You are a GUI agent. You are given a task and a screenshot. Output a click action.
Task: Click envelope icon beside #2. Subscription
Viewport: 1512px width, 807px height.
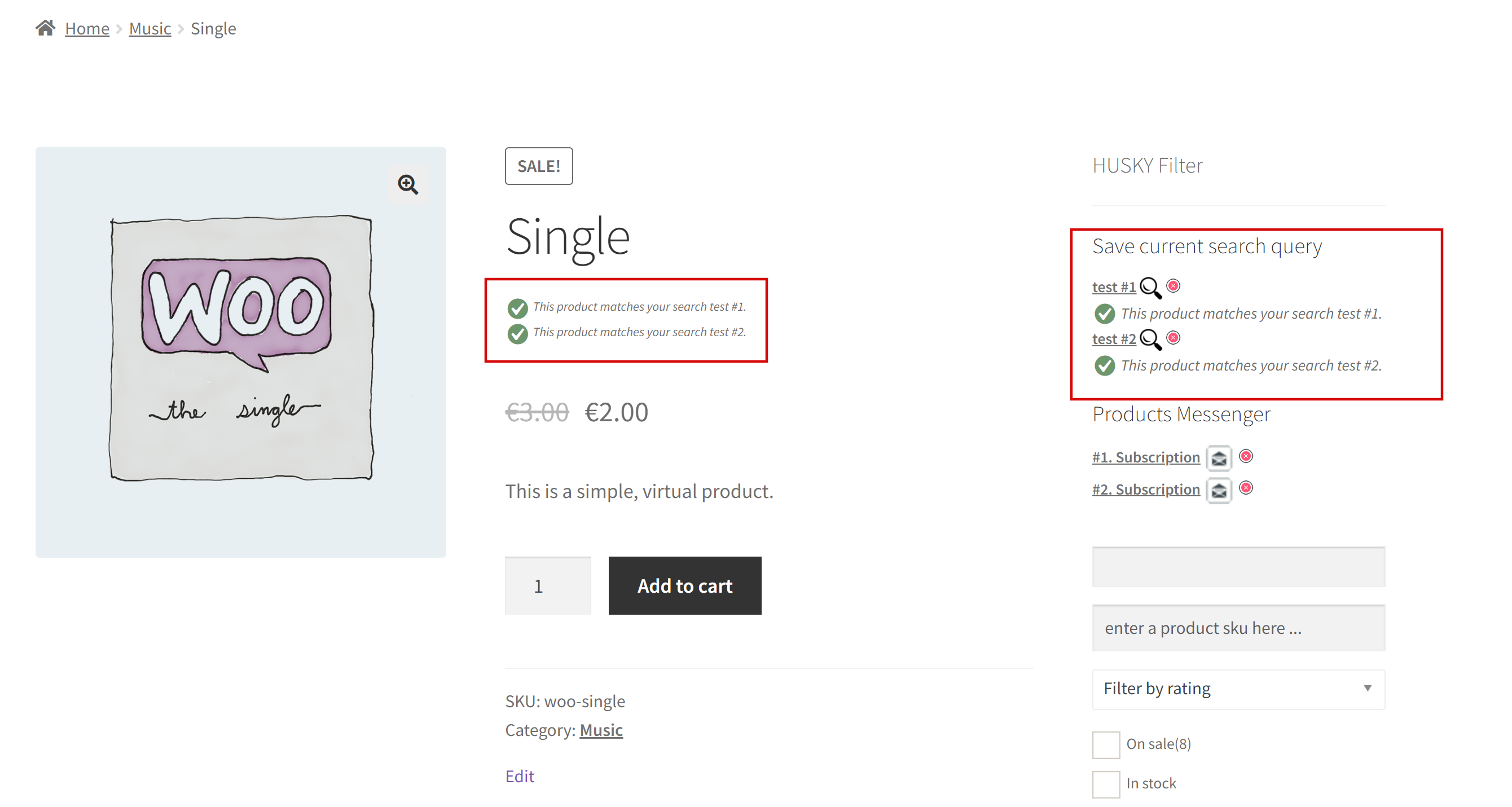point(1219,490)
